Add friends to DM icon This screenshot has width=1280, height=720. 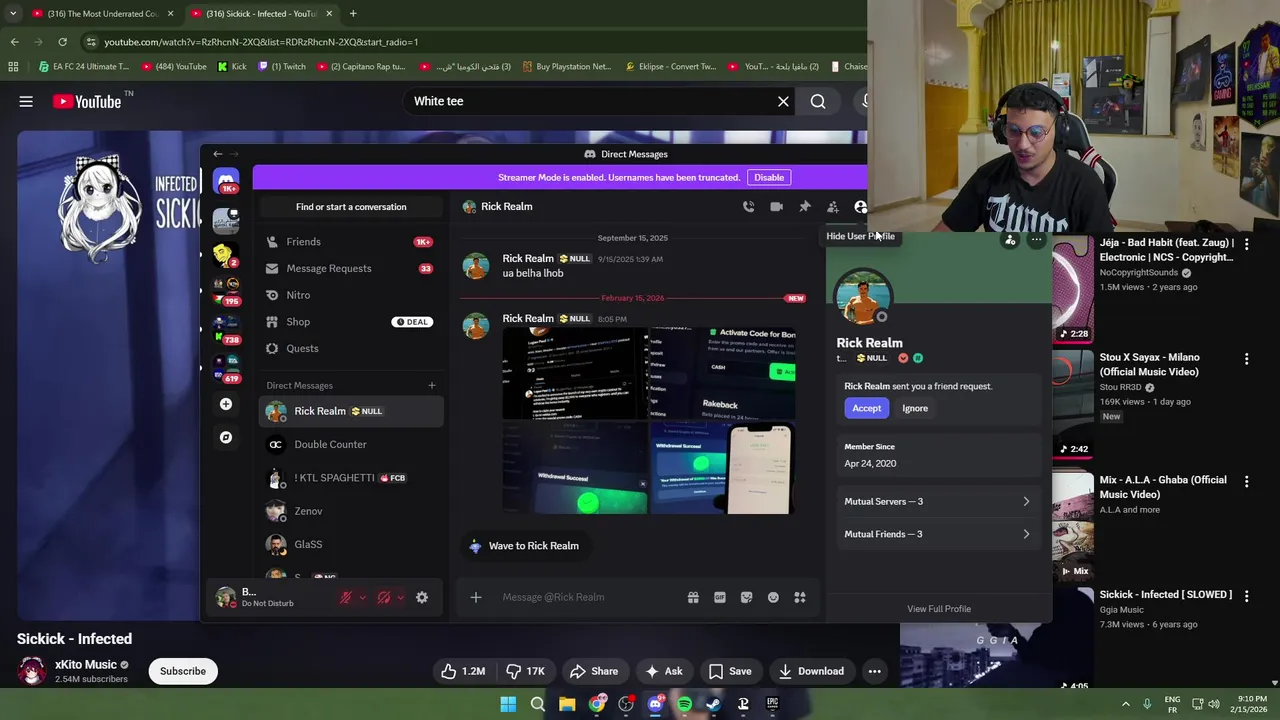pyautogui.click(x=832, y=207)
